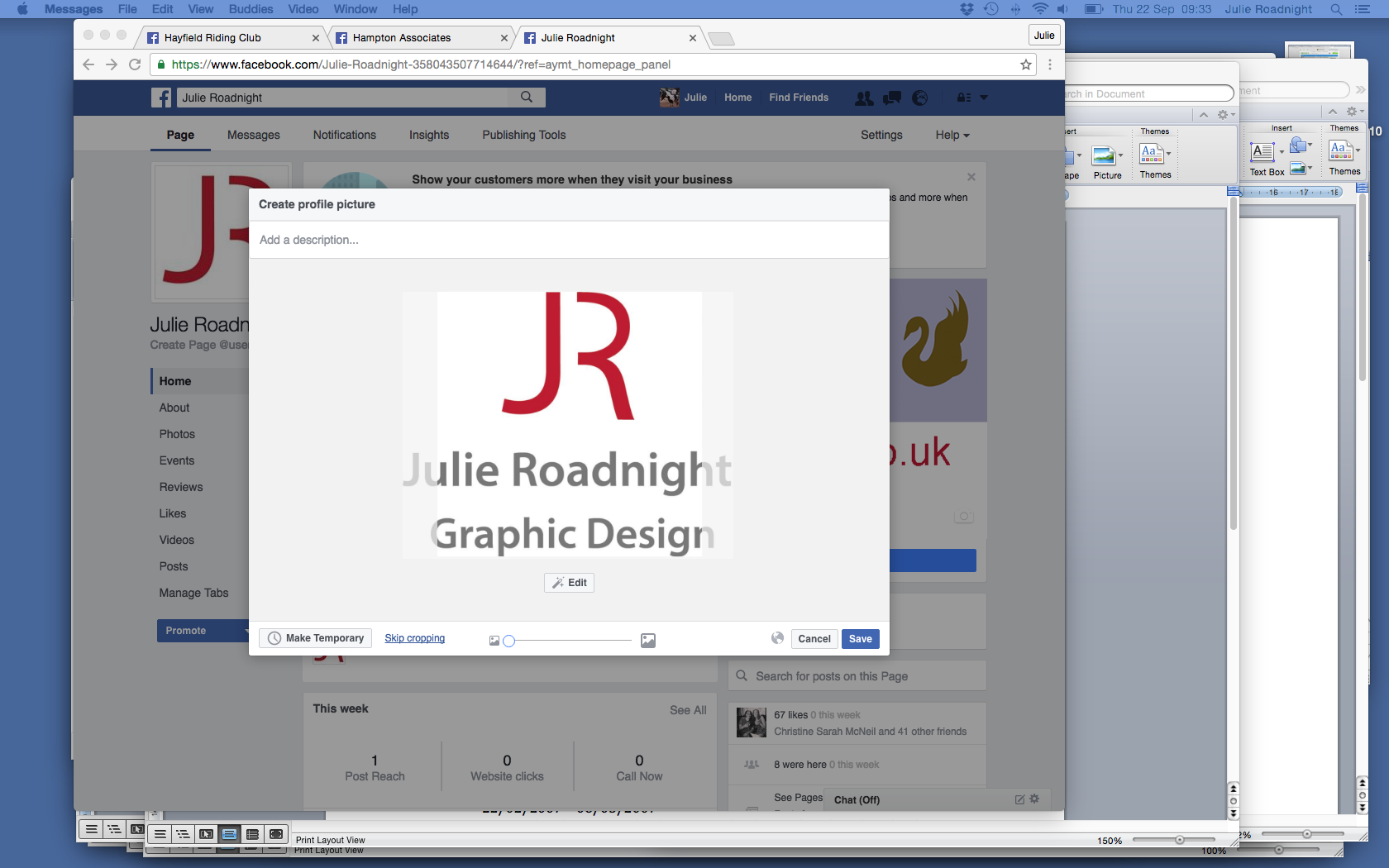Viewport: 1389px width, 868px height.
Task: Open the Buddies menu
Action: click(251, 9)
